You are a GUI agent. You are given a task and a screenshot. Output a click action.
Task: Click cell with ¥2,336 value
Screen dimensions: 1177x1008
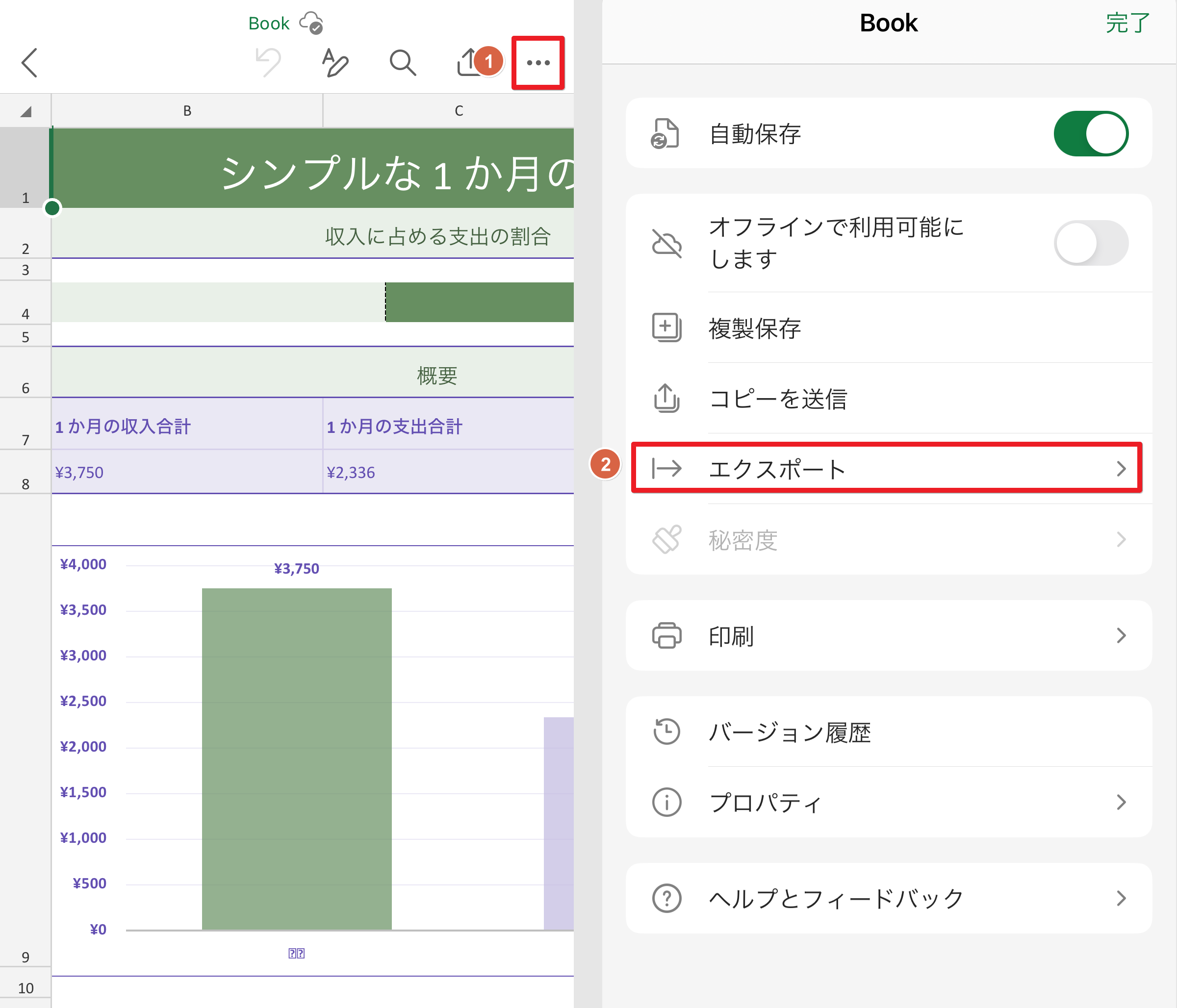(449, 472)
